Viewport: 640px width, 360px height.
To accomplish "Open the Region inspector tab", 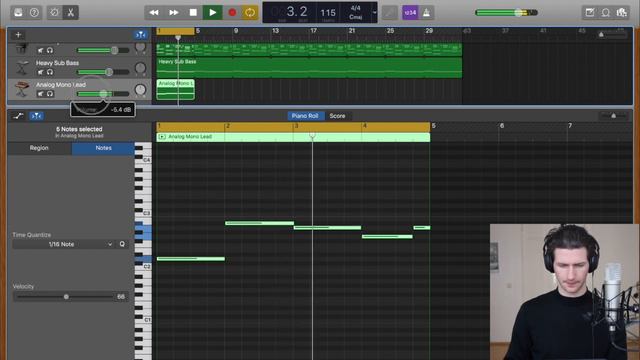I will click(39, 148).
